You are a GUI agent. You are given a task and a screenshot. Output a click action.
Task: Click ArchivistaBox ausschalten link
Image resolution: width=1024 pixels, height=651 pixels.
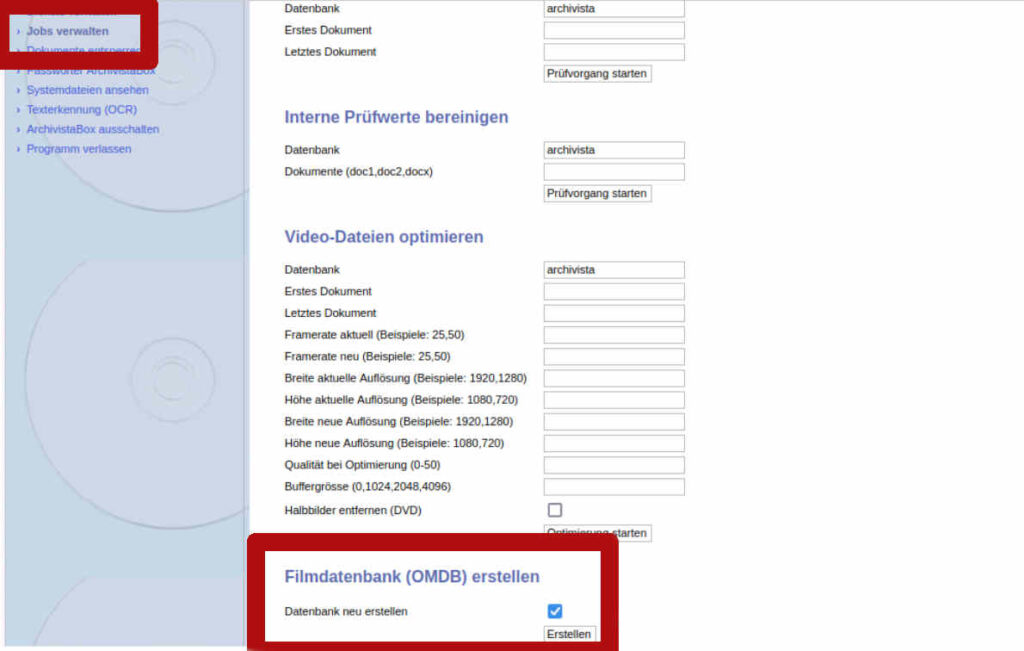pos(92,129)
